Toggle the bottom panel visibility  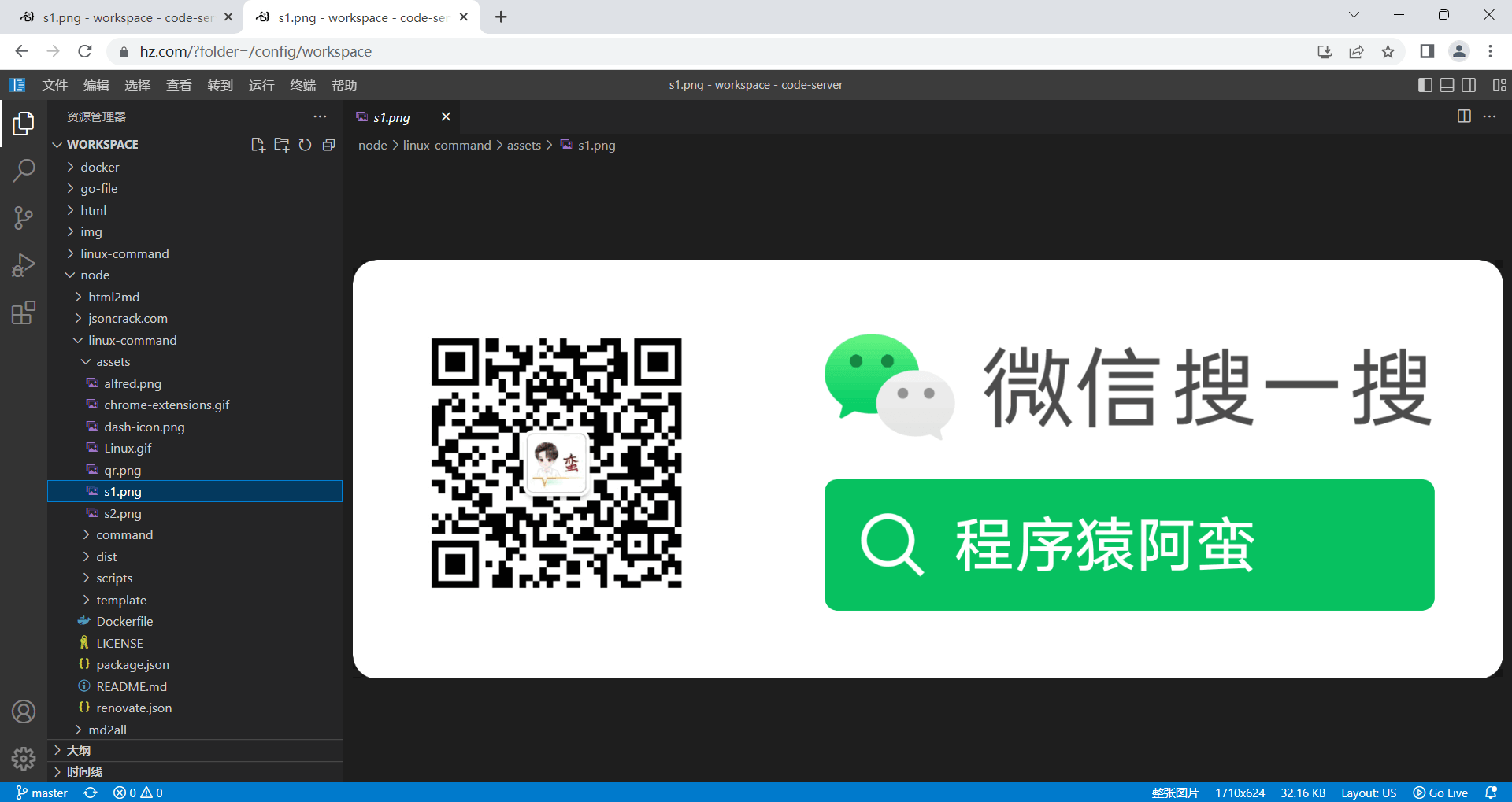1447,85
